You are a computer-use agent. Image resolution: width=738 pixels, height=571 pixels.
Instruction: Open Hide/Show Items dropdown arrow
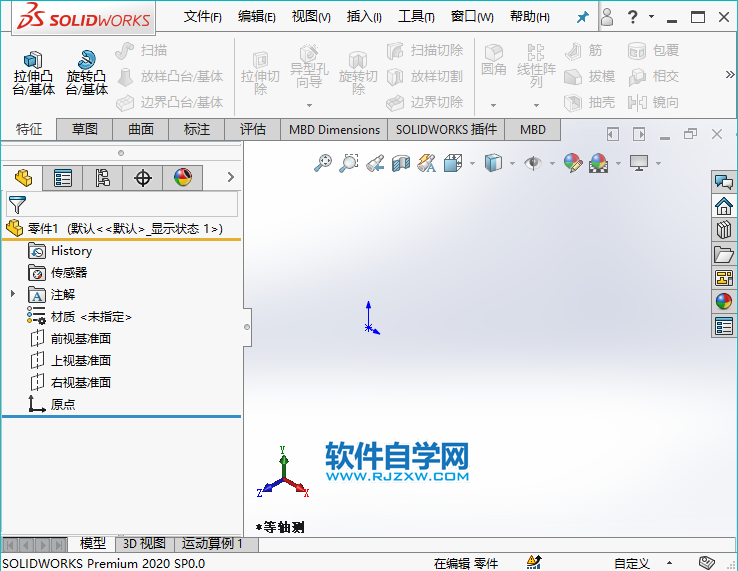point(552,164)
